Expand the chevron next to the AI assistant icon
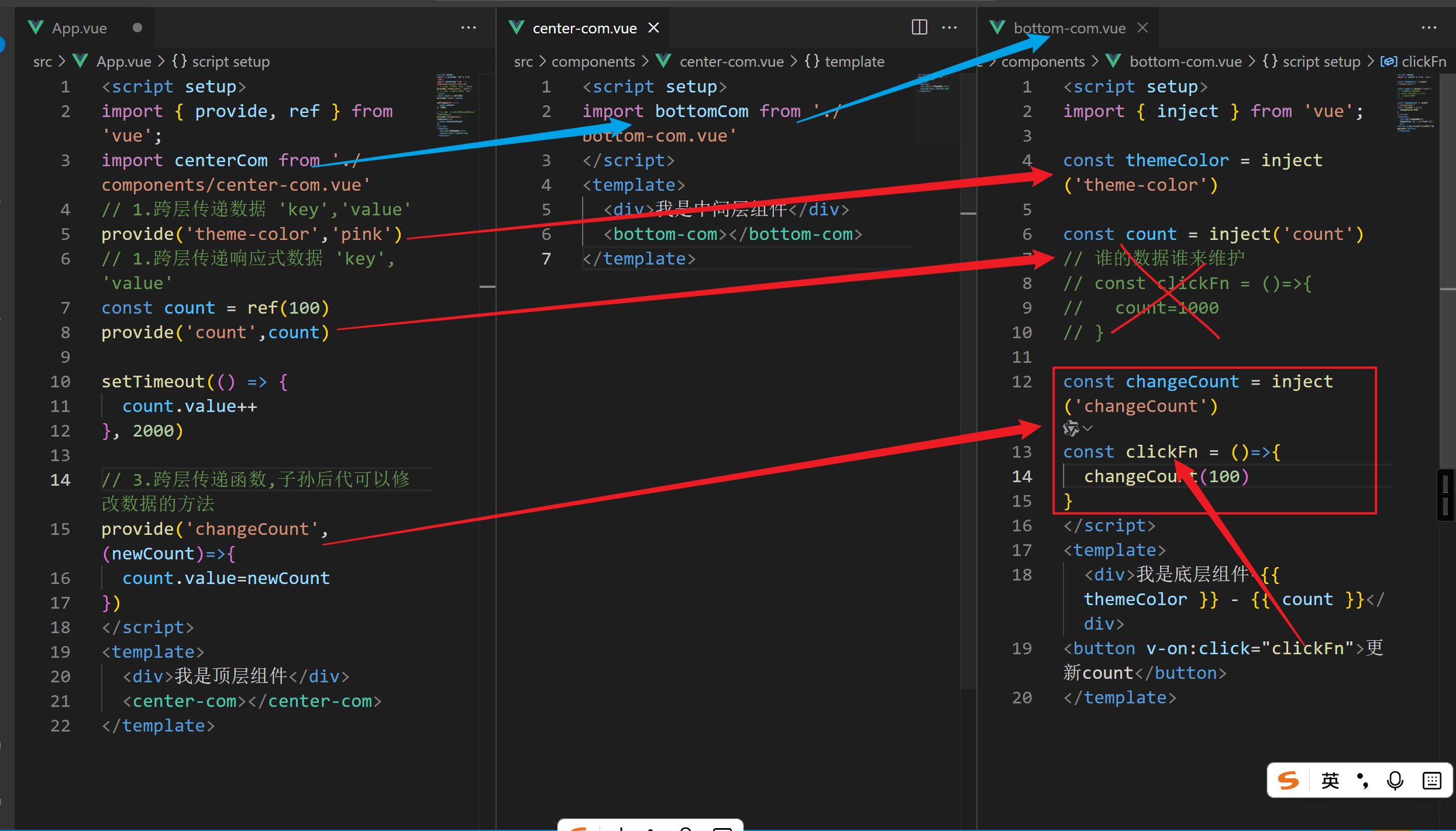Screen dimensions: 1456x831 [1087, 428]
